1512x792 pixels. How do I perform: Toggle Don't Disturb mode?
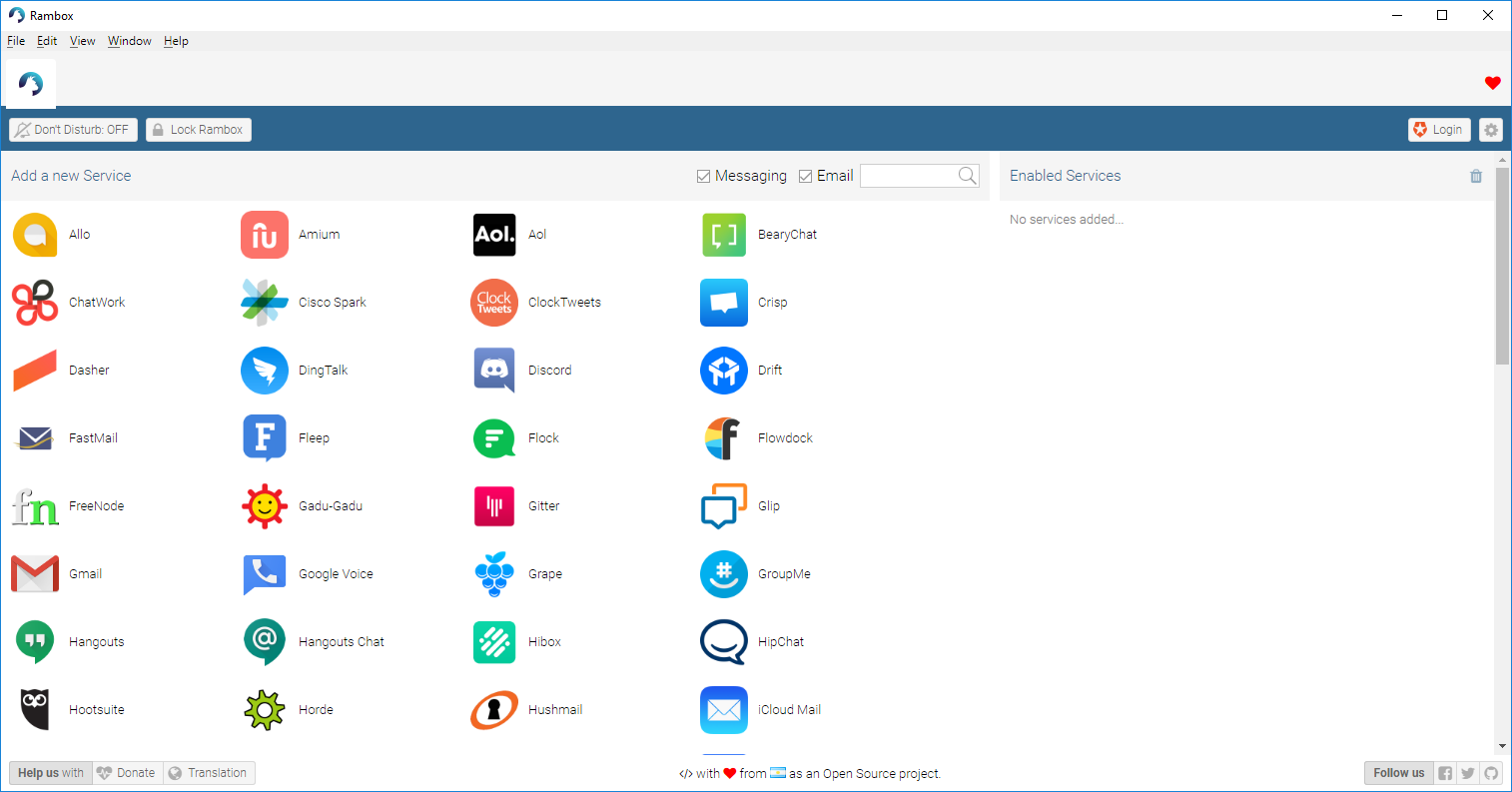(73, 130)
